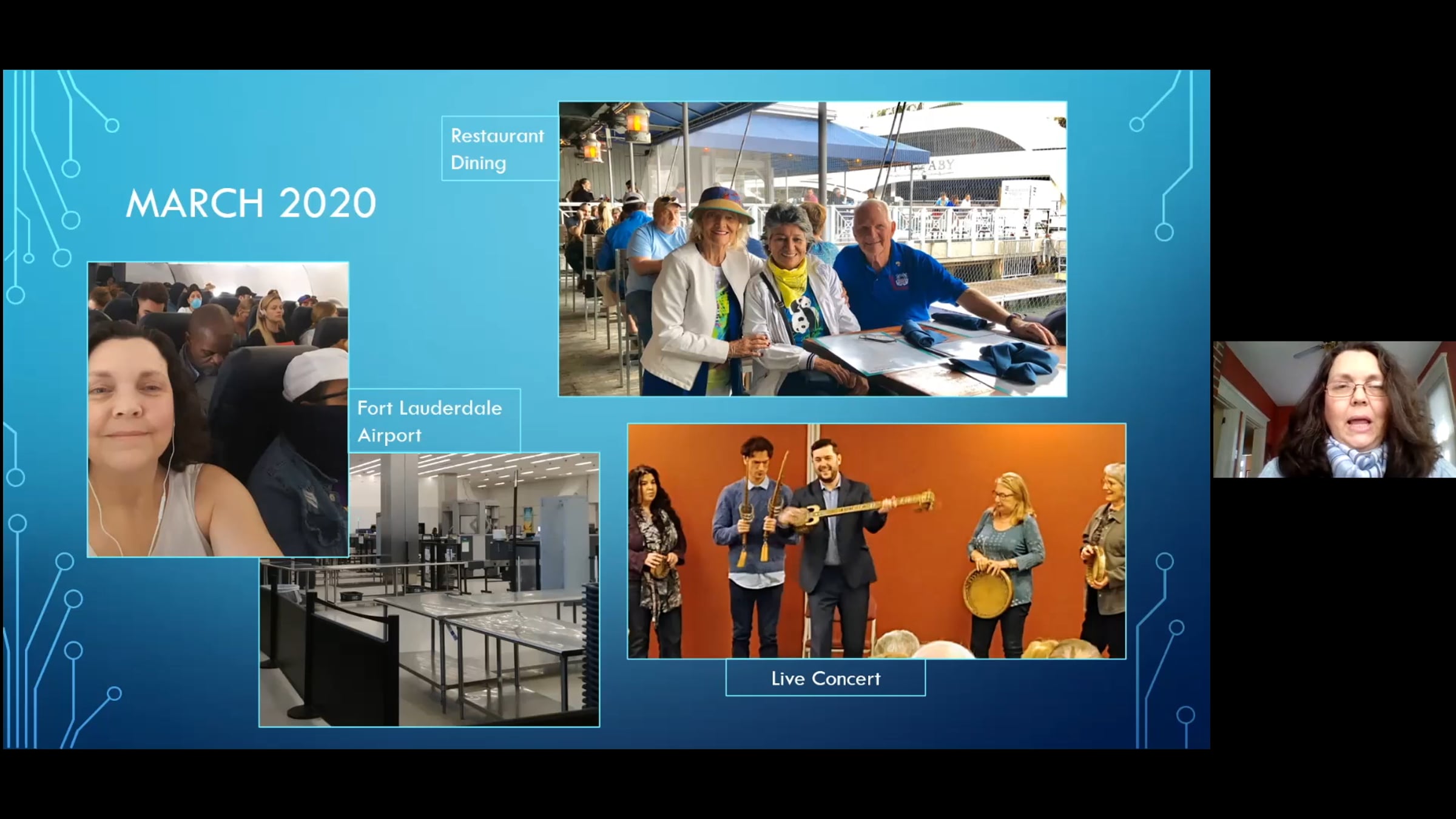Click the MARCH 2020 slide title
The height and width of the screenshot is (819, 1456).
(x=251, y=203)
